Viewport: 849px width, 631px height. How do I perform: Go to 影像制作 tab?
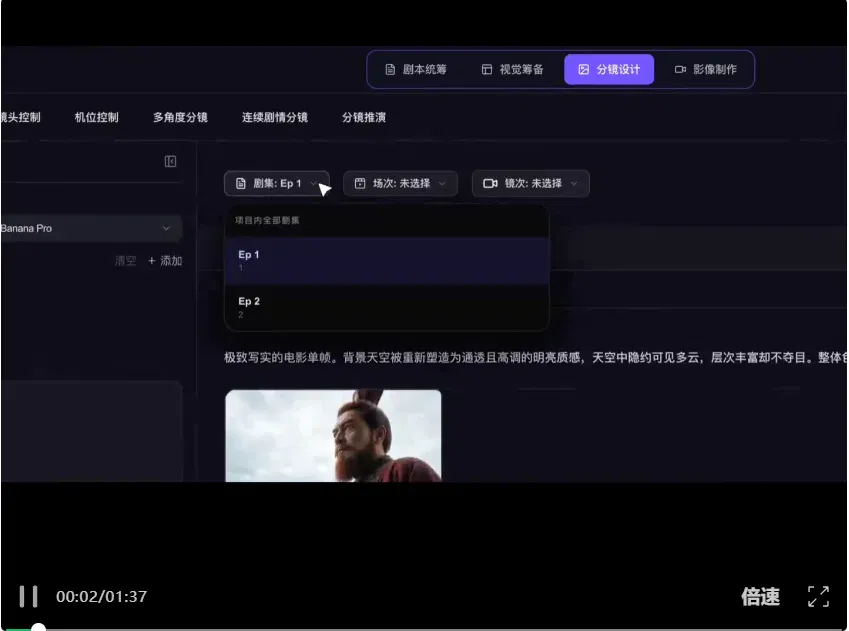tap(706, 69)
